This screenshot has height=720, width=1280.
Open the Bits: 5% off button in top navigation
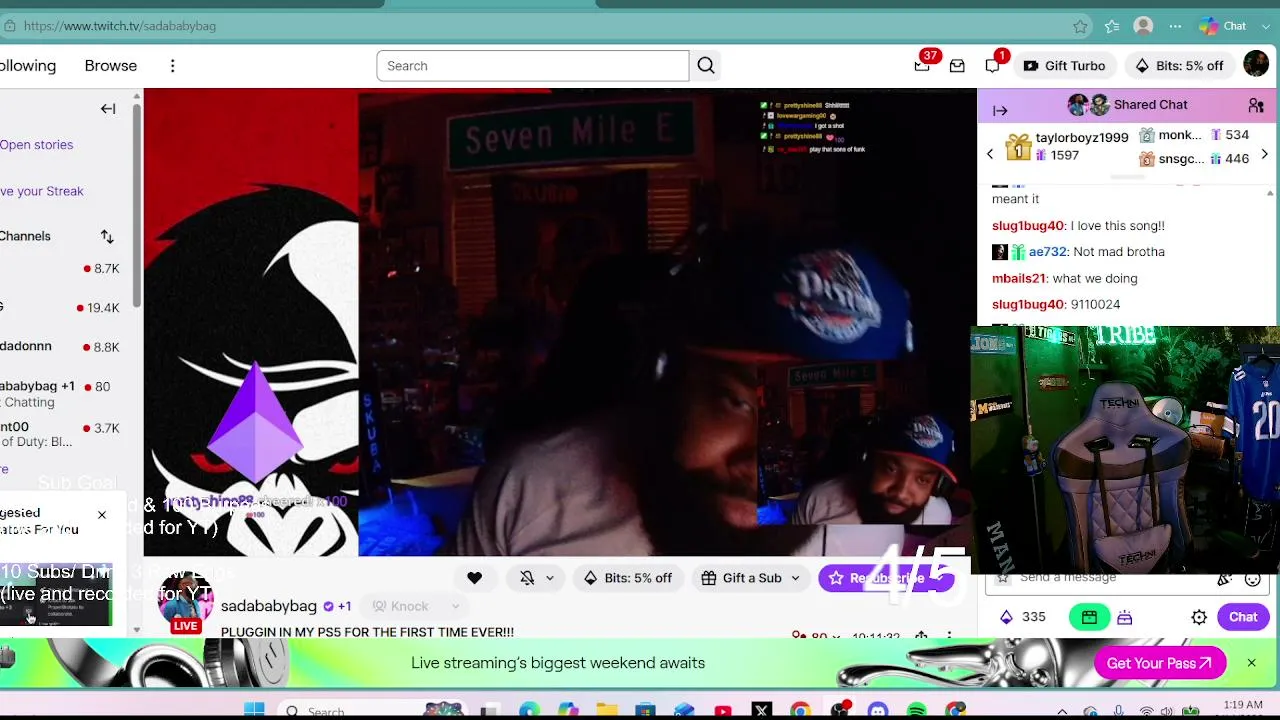(1179, 66)
